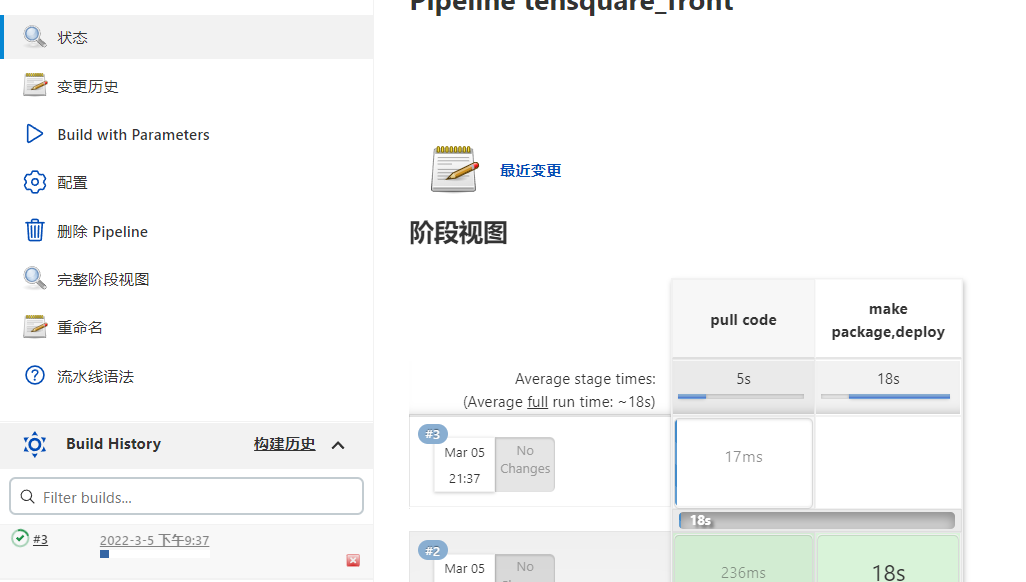Screen dimensions: 1026x582
Task: Collapse the 构建历史 build history panel
Action: point(338,443)
